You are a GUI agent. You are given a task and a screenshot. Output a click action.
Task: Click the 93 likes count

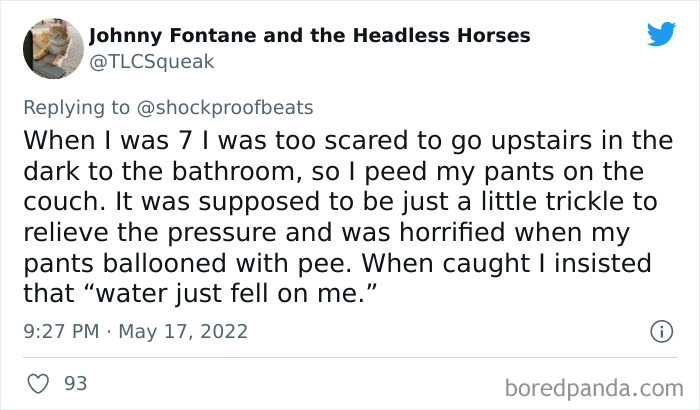pyautogui.click(x=75, y=383)
